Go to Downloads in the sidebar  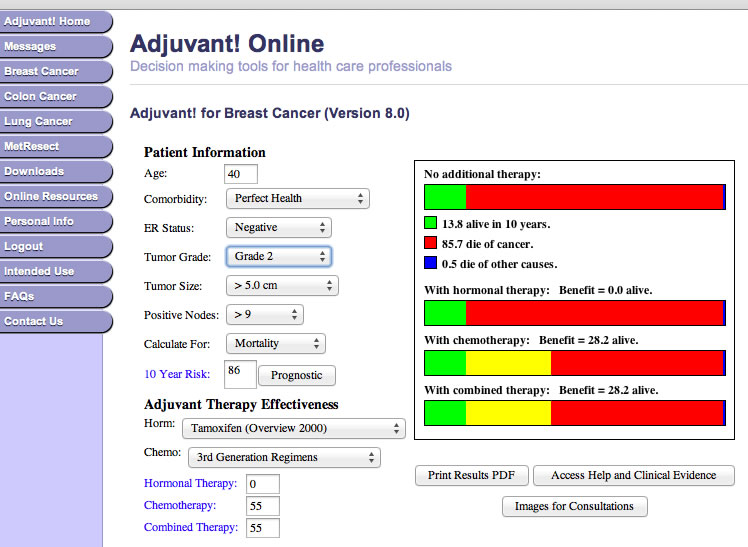[x=56, y=172]
